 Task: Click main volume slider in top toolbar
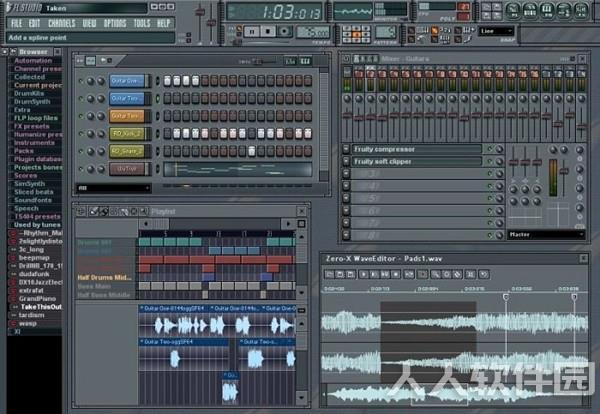point(199,23)
